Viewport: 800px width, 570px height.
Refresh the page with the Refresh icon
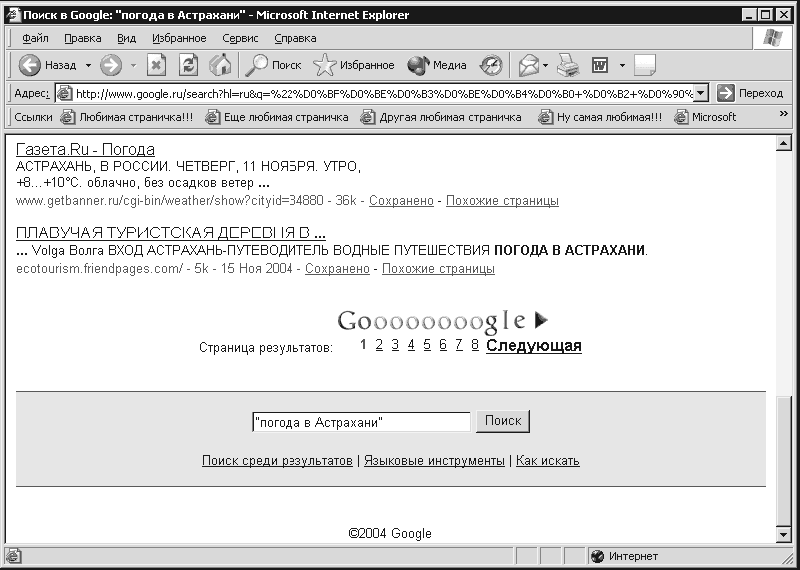tap(188, 65)
